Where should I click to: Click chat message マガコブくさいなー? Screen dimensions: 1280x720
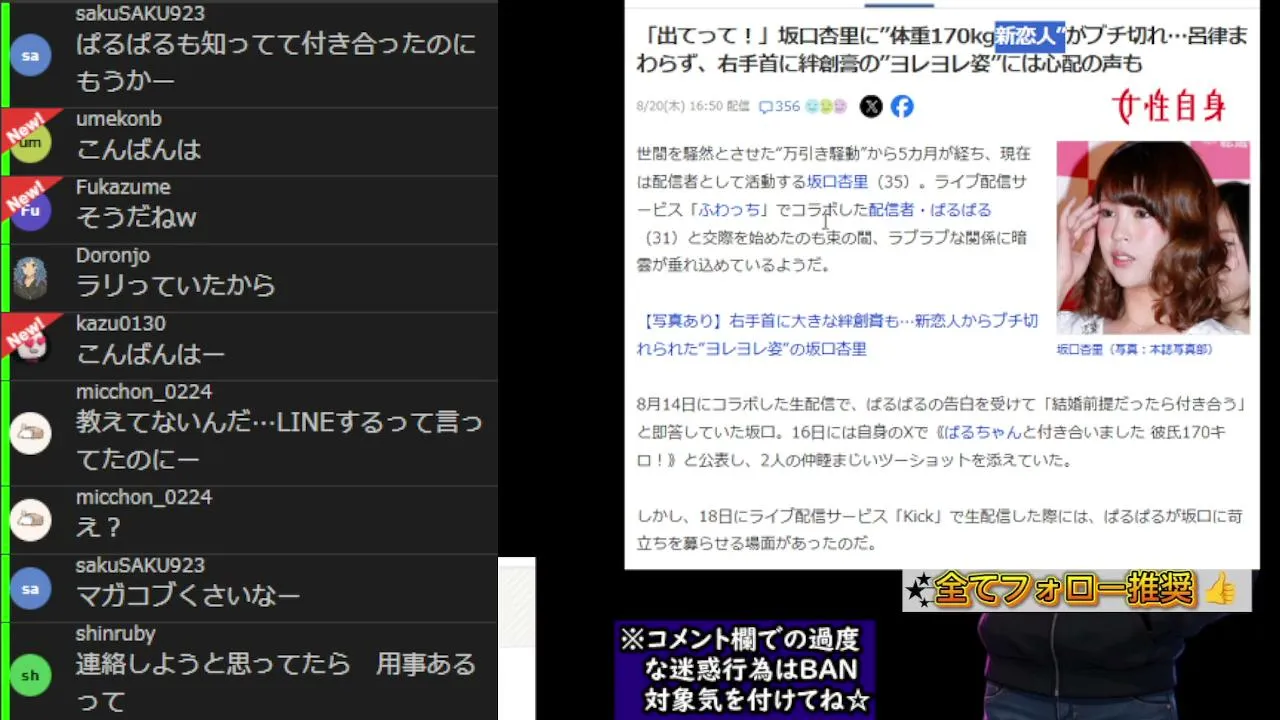coord(188,595)
